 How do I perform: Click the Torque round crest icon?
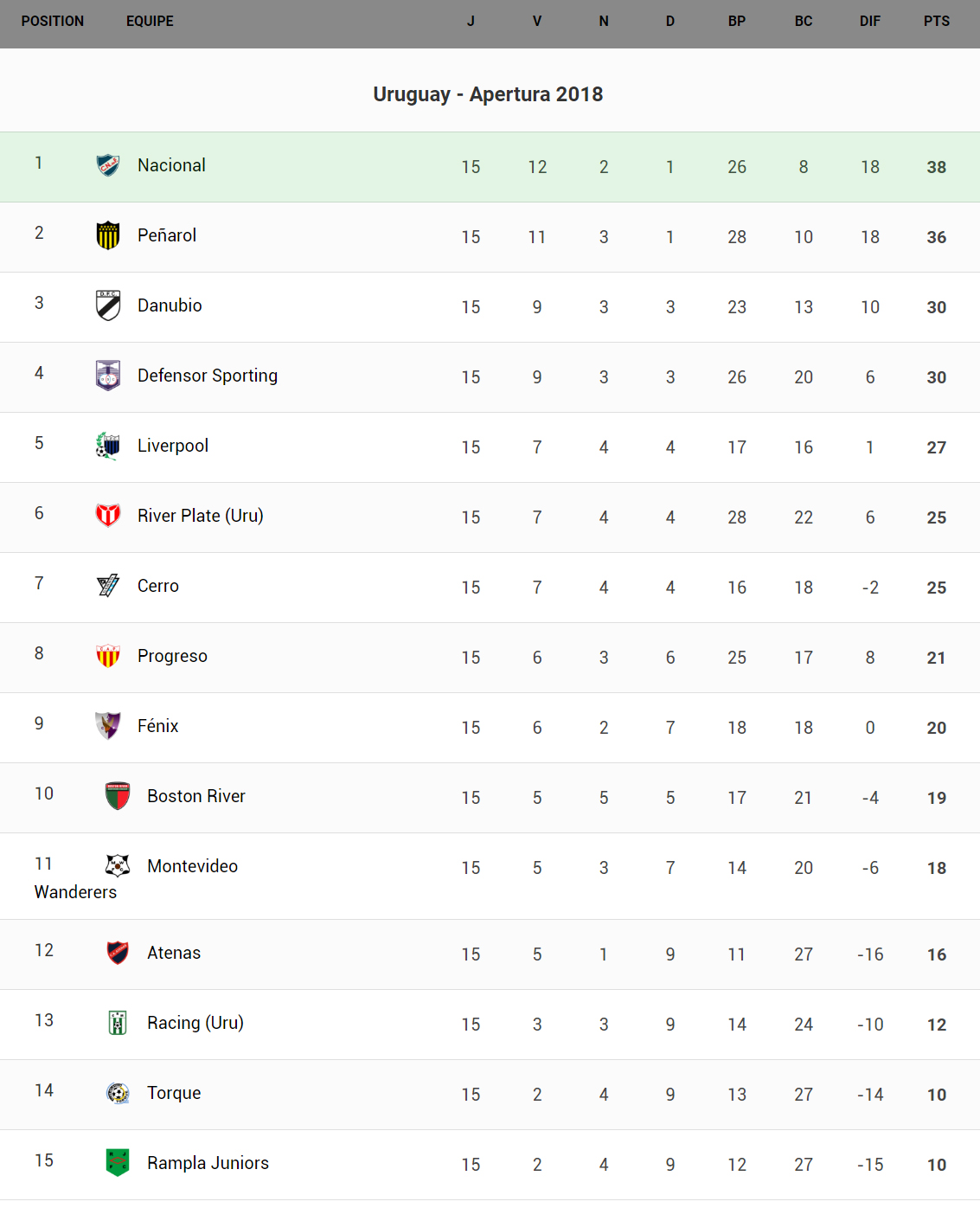118,1092
